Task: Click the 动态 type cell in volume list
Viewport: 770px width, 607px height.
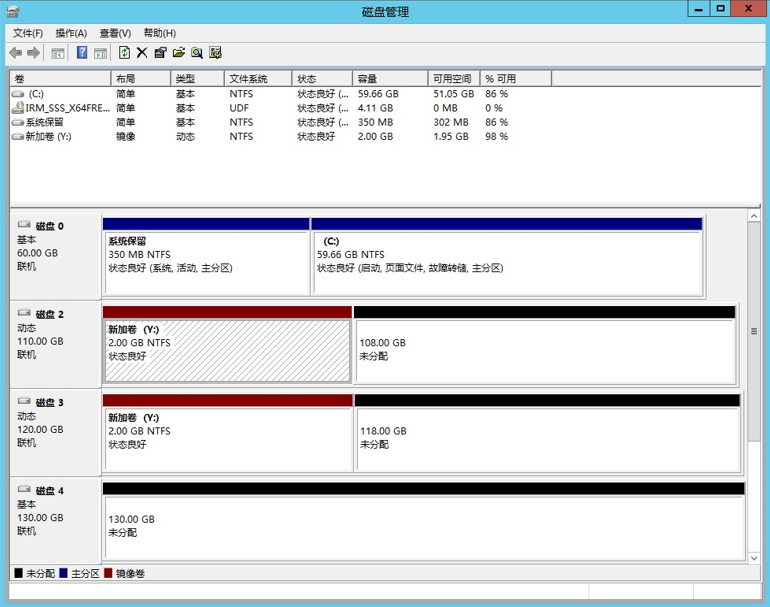Action: click(x=186, y=137)
